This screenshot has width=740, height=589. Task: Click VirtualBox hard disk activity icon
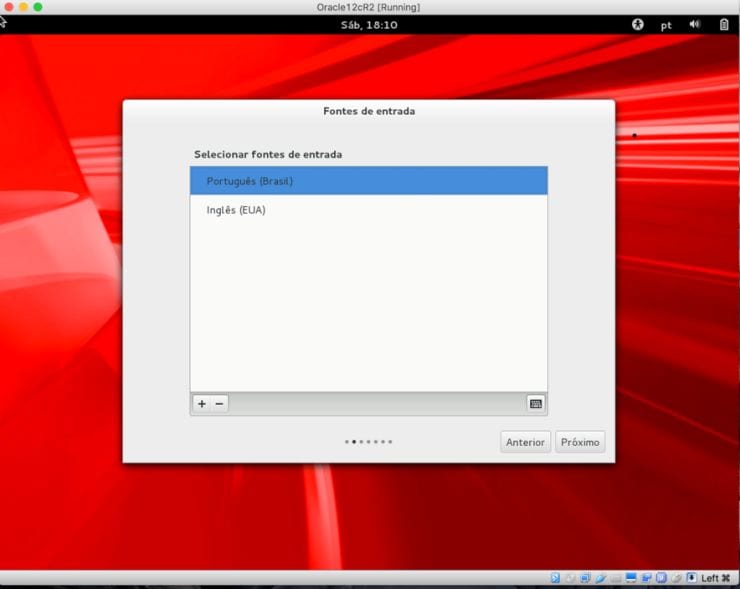pyautogui.click(x=555, y=578)
